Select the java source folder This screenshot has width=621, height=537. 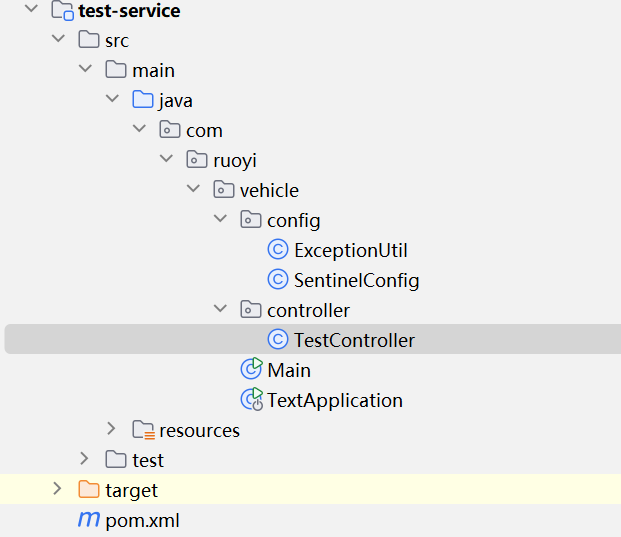pyautogui.click(x=175, y=100)
